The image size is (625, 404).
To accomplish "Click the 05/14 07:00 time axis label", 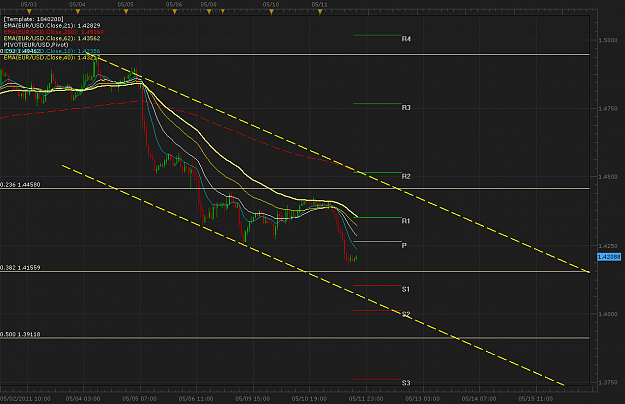I will coord(479,398).
